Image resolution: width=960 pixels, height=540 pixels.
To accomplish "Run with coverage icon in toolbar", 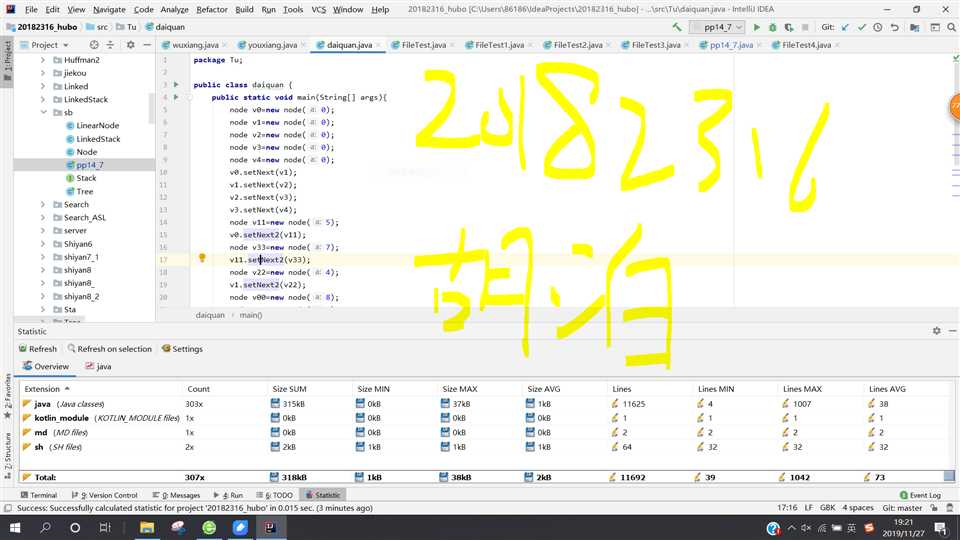I will point(789,27).
